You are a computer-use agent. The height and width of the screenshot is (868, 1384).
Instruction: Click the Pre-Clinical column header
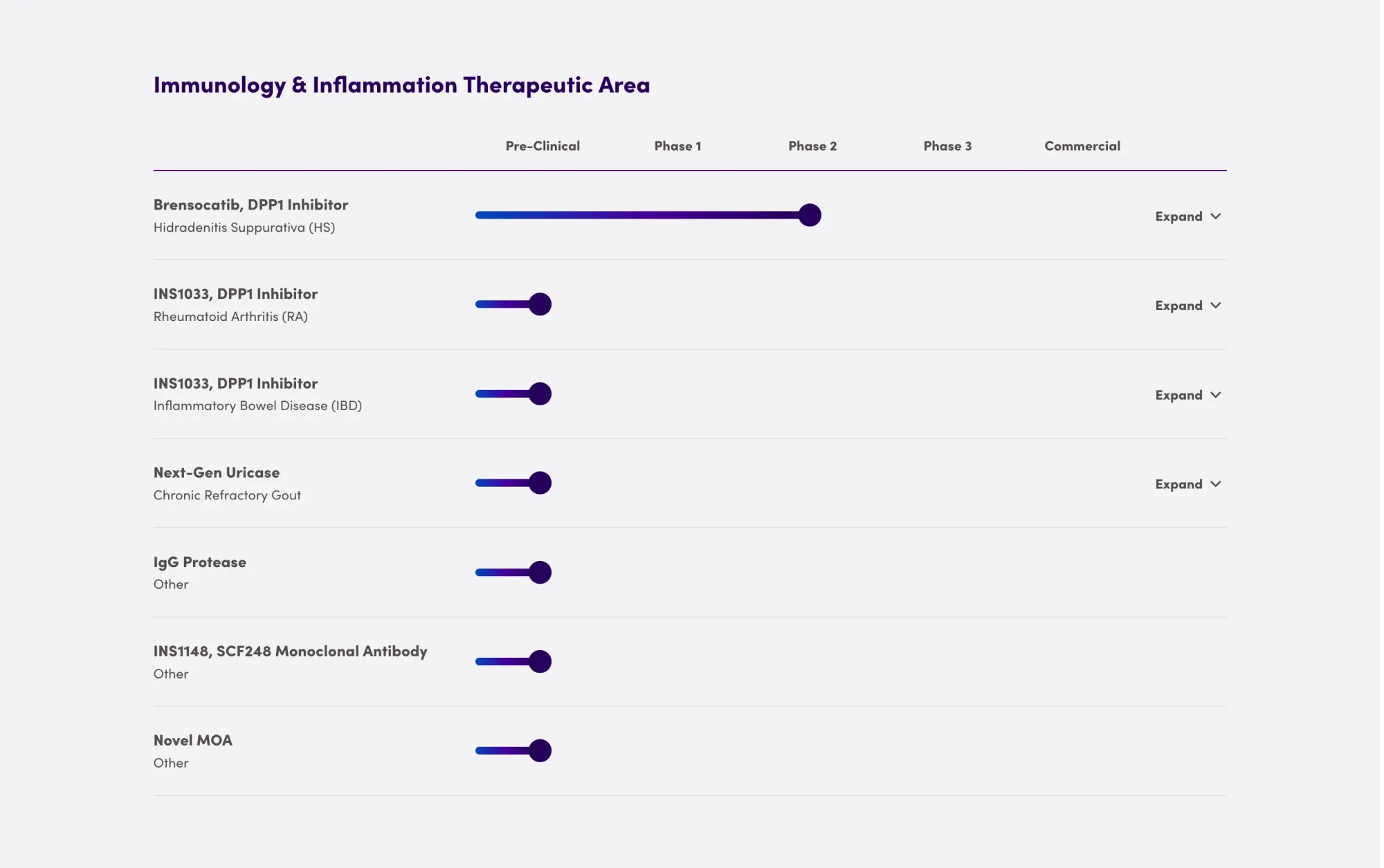coord(543,146)
